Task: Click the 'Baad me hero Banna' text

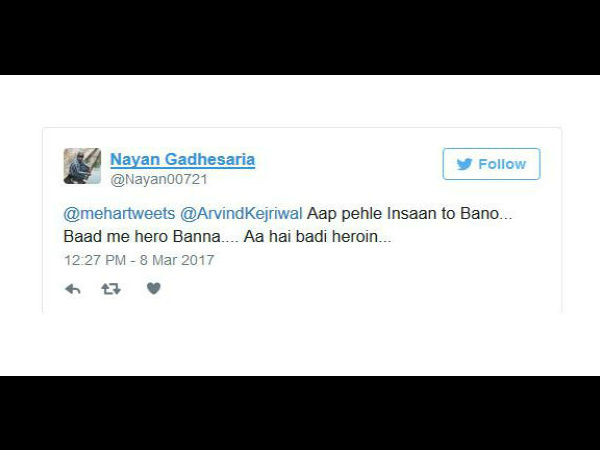Action: (x=142, y=236)
